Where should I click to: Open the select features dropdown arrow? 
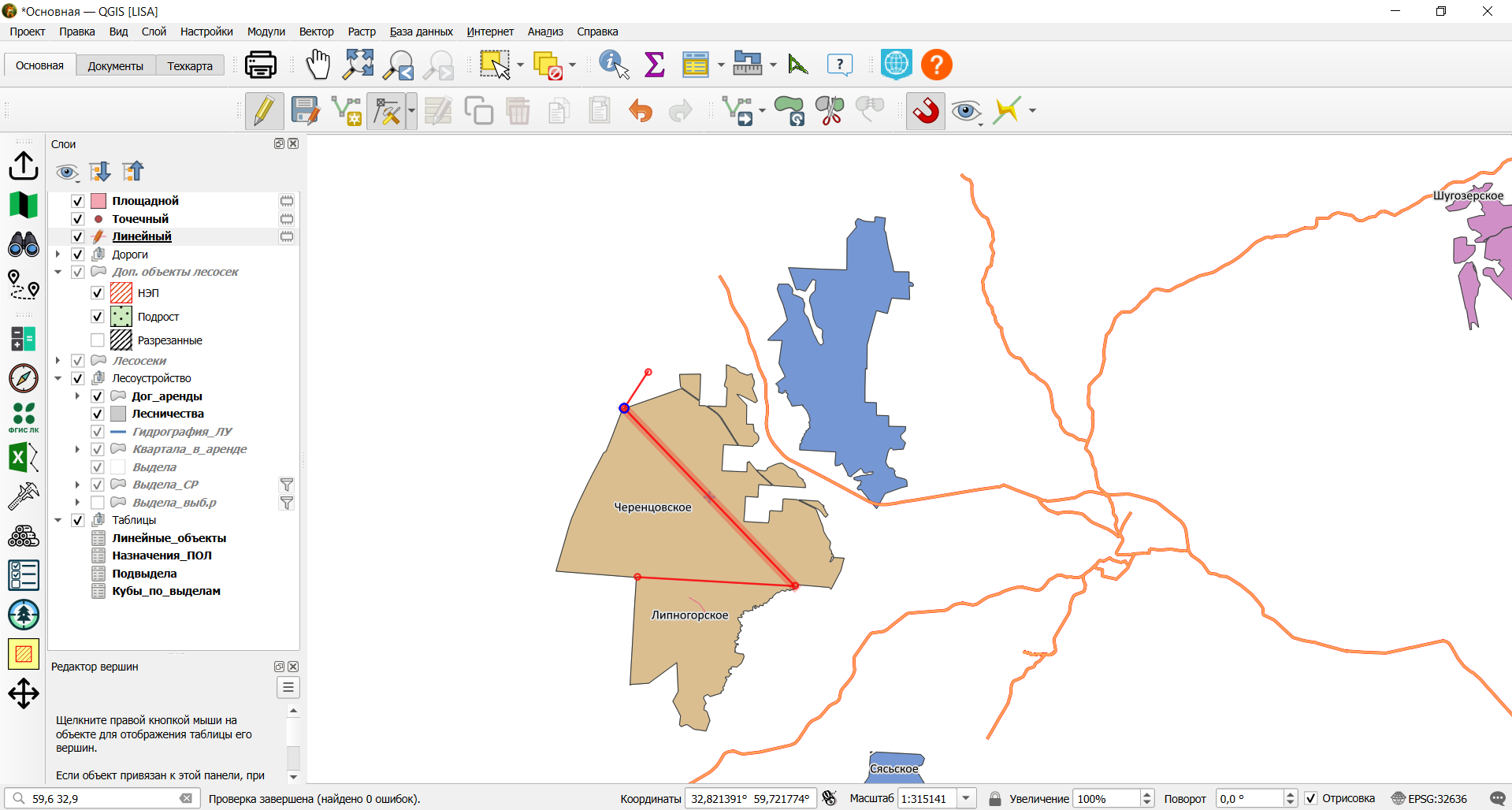click(x=520, y=65)
